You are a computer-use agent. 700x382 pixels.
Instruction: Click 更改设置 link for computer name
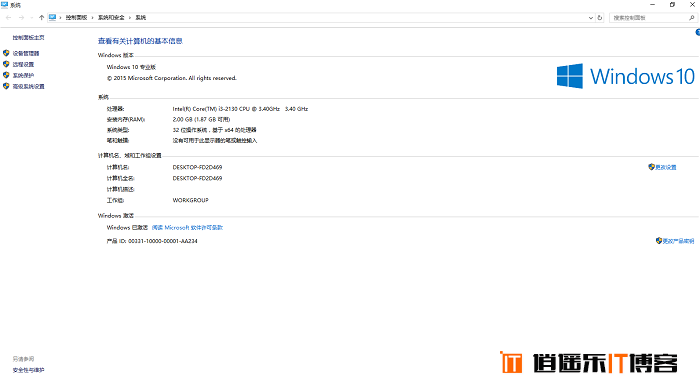[x=666, y=167]
